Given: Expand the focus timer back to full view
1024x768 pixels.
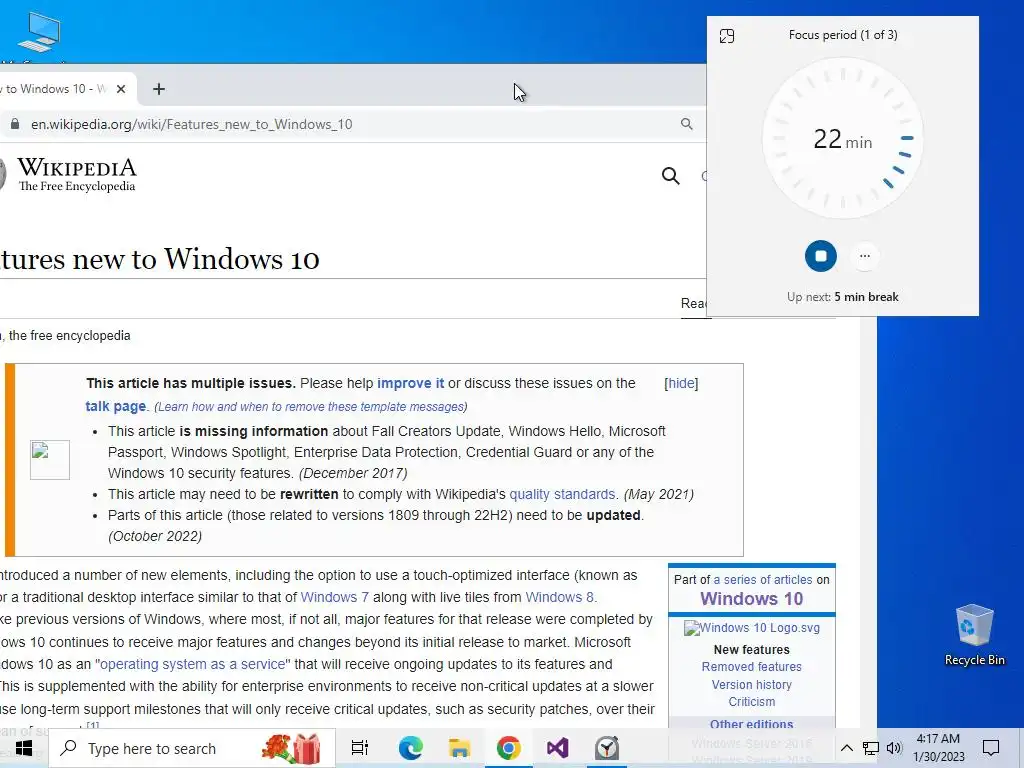Looking at the screenshot, I should (x=727, y=36).
